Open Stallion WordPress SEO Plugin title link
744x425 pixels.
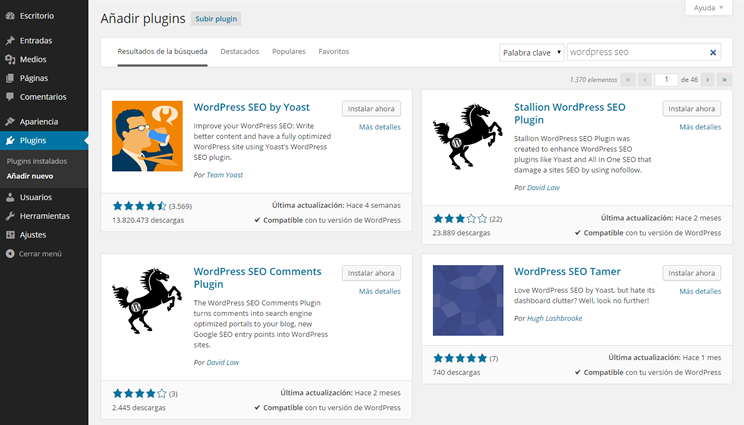pos(569,113)
